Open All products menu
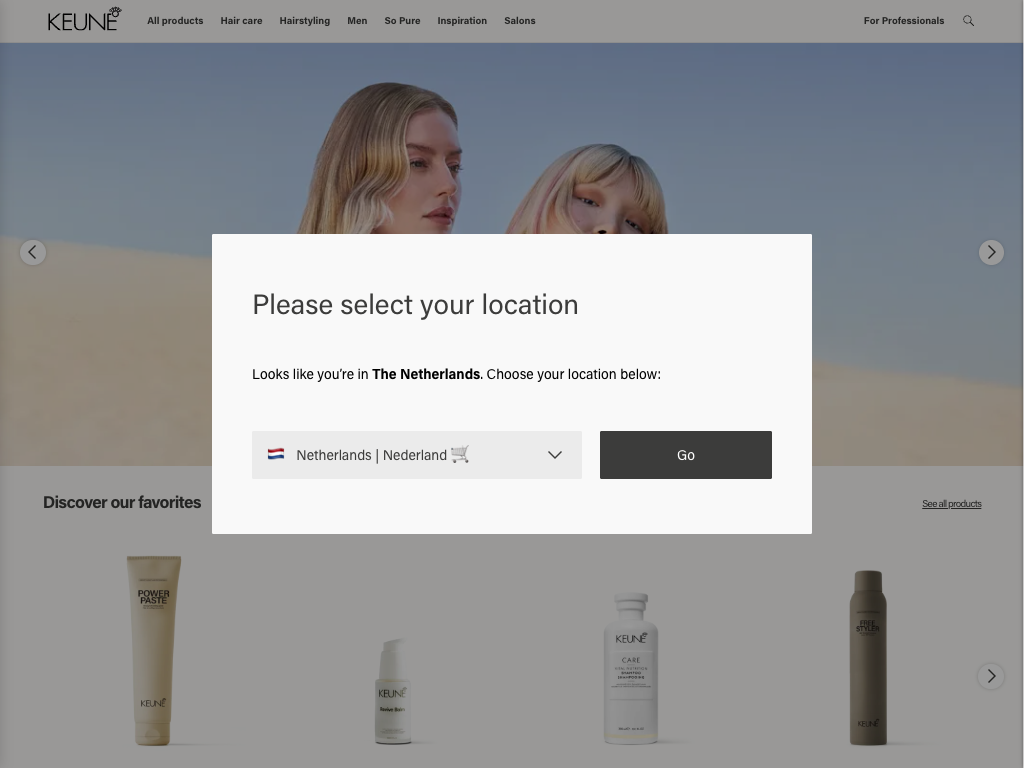The image size is (1024, 768). click(175, 21)
